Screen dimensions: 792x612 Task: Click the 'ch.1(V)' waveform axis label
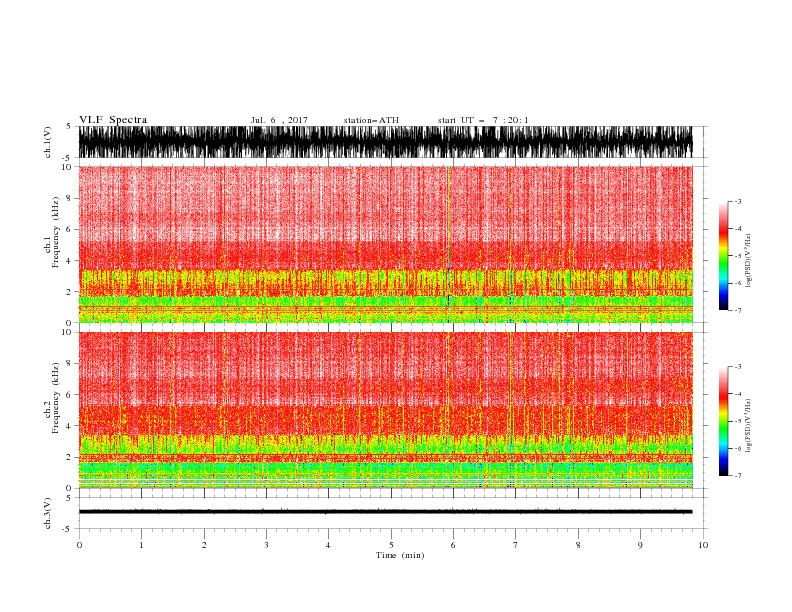[48, 142]
